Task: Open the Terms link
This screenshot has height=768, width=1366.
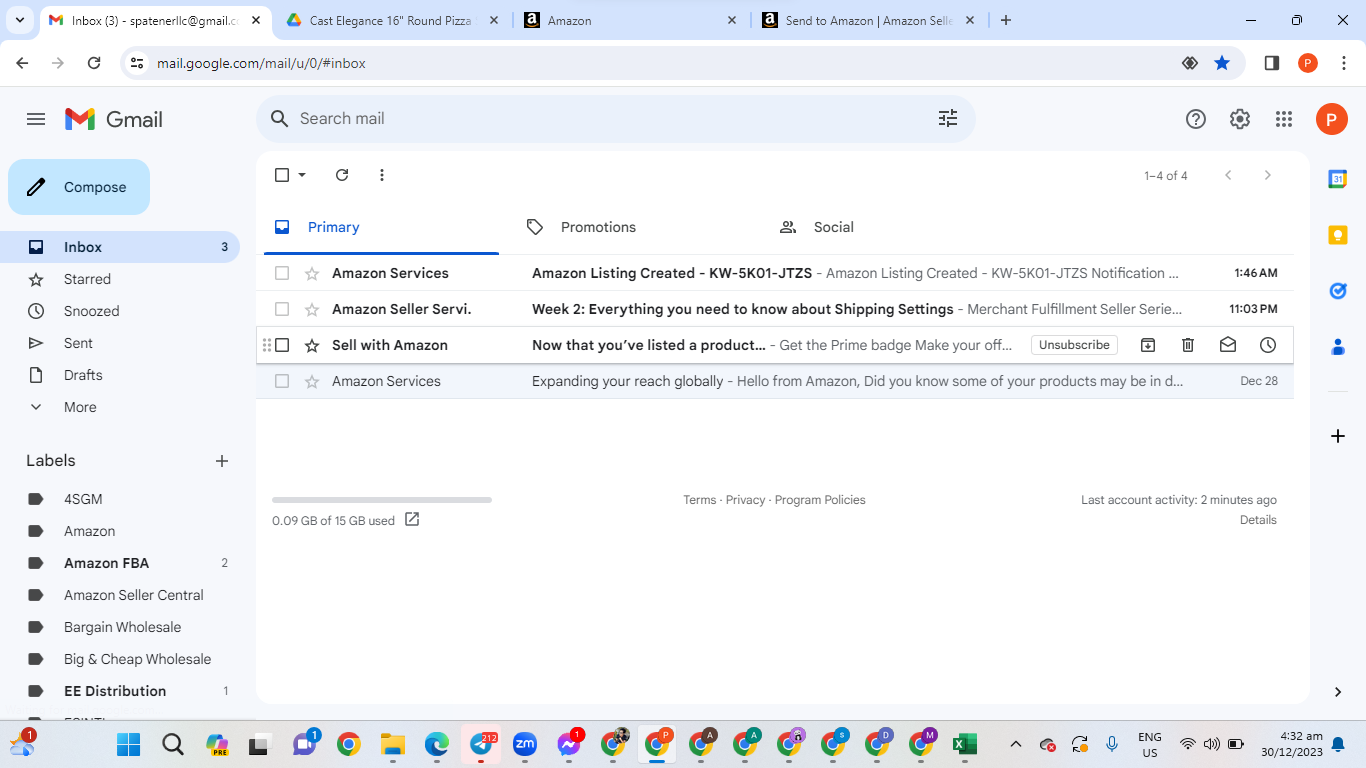Action: click(699, 500)
